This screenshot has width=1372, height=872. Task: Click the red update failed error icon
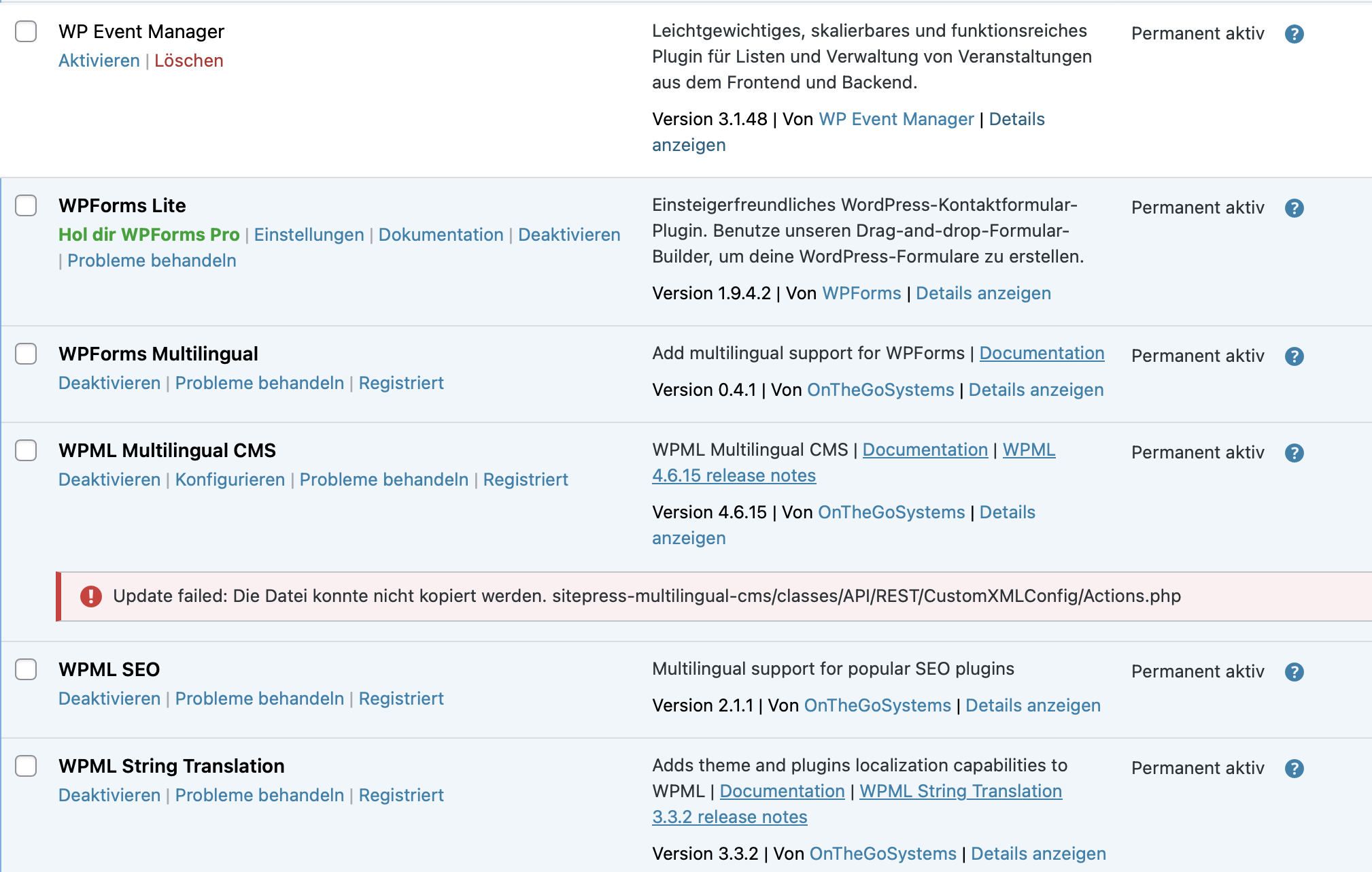click(x=90, y=597)
